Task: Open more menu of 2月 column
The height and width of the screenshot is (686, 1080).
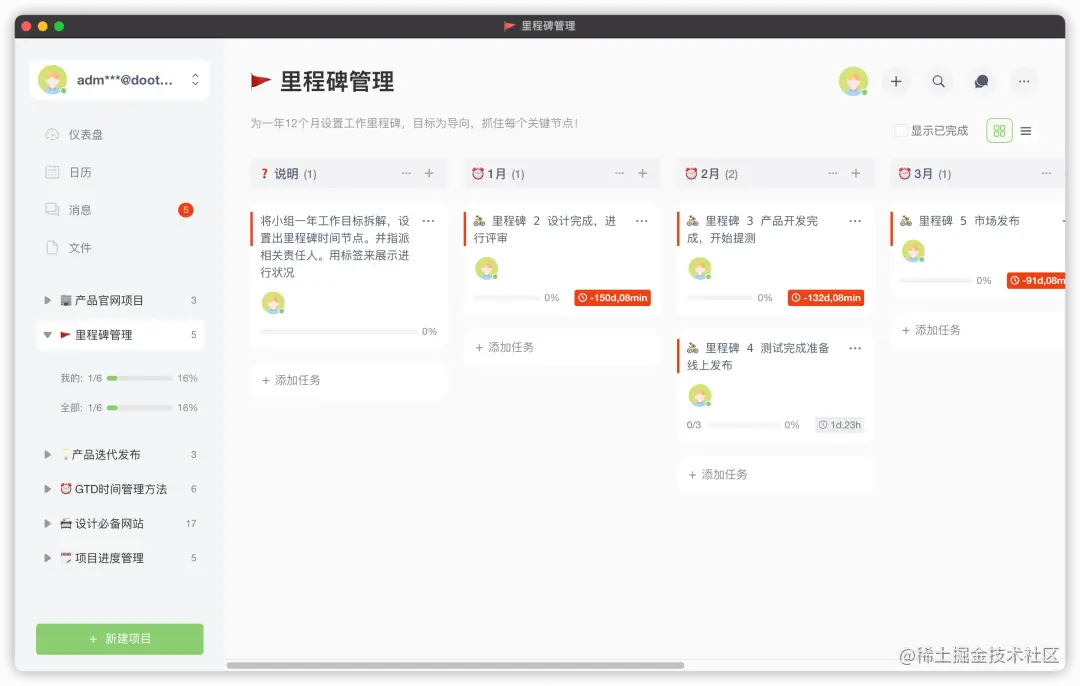Action: point(833,174)
